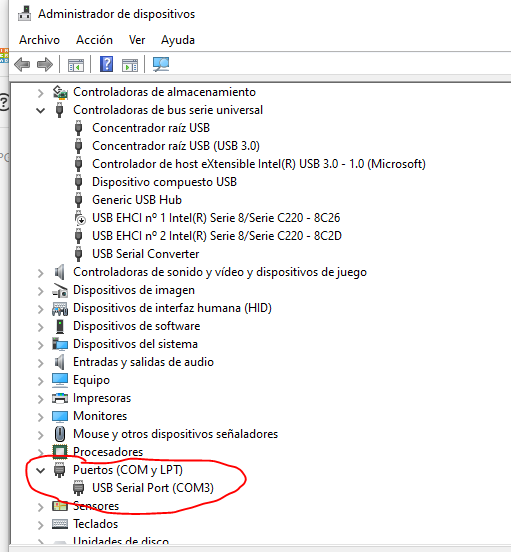
Task: Expand the Monitores node chevron
Action: (x=40, y=416)
